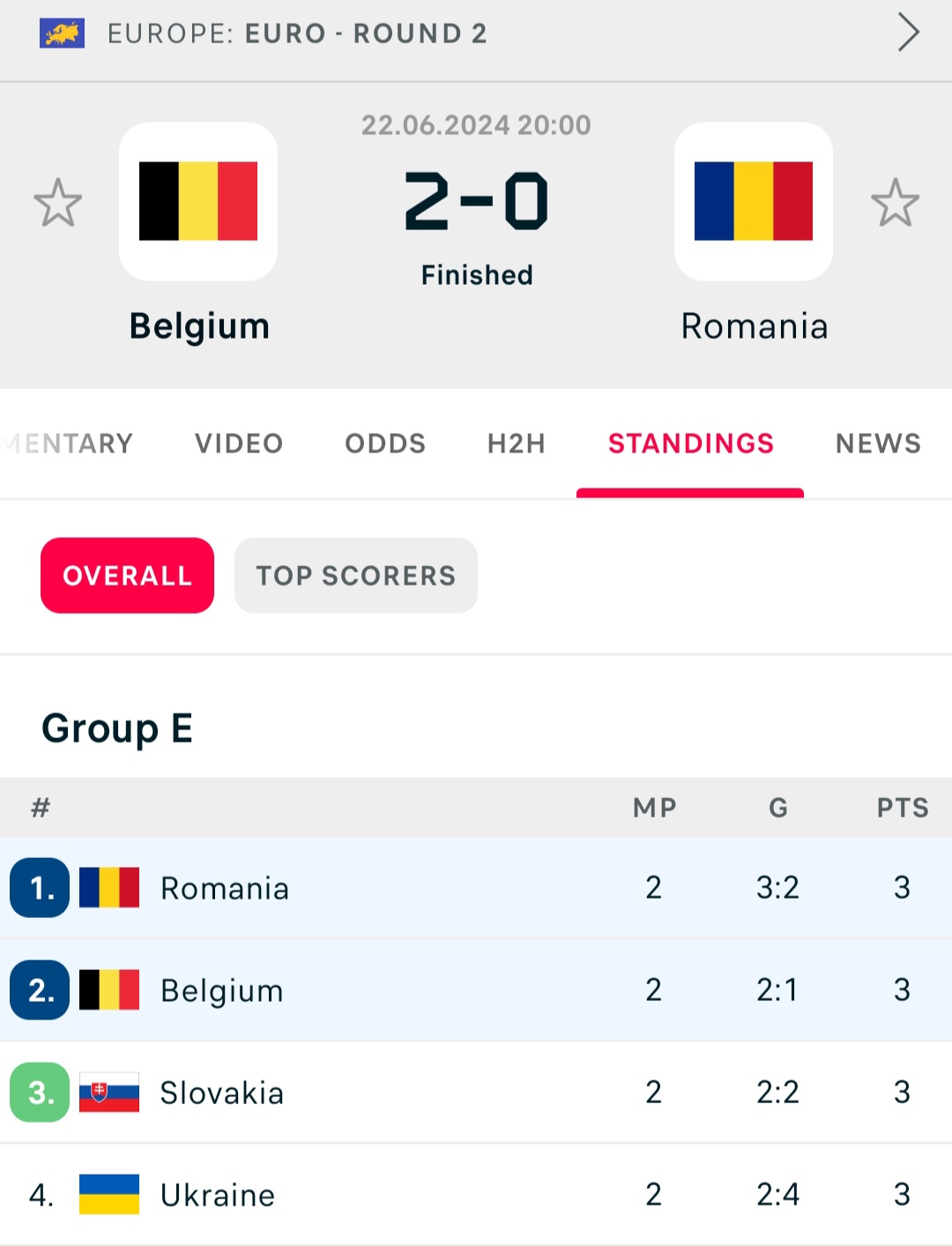Tap Slovakia flag icon in standings

tap(109, 1093)
